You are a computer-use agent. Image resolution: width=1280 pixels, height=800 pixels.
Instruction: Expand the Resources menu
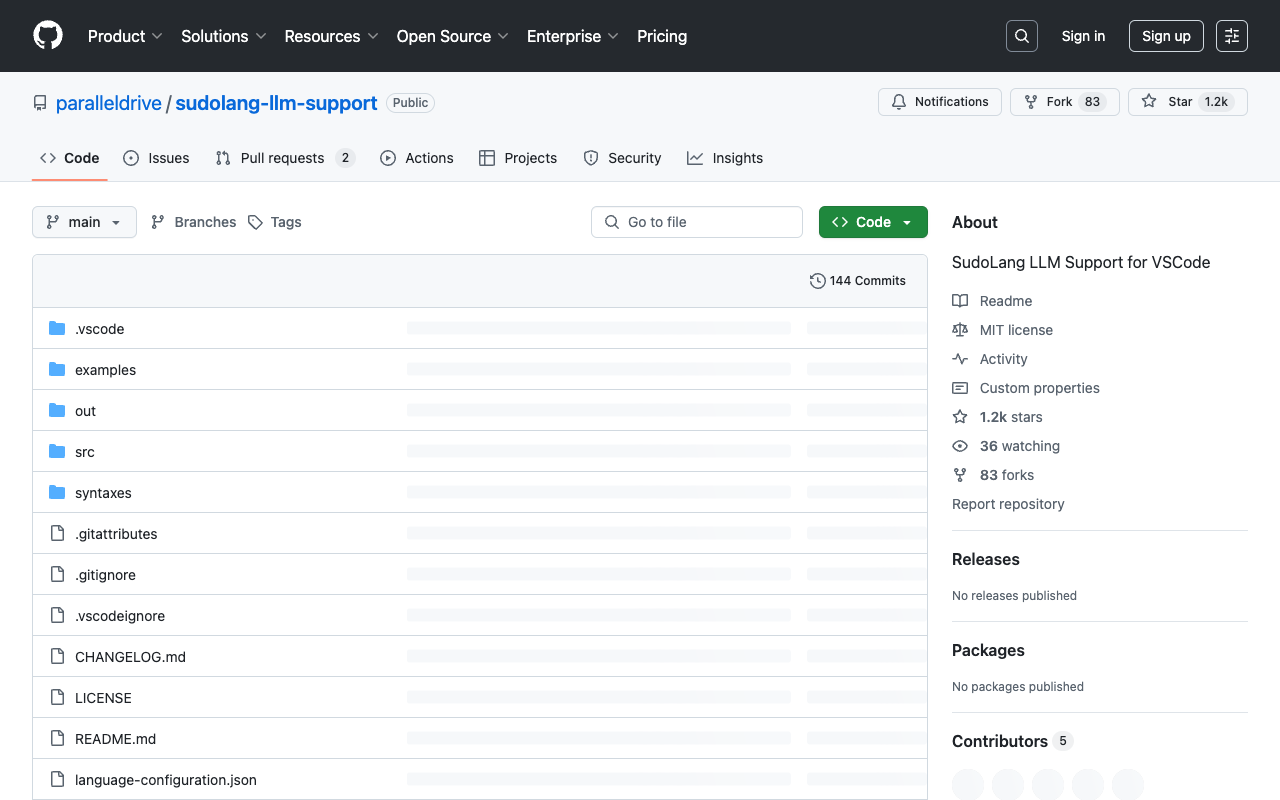click(331, 36)
